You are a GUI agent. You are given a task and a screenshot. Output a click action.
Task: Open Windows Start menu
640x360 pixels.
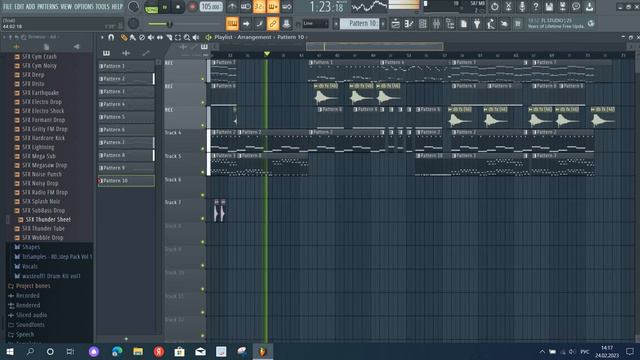click(x=10, y=351)
